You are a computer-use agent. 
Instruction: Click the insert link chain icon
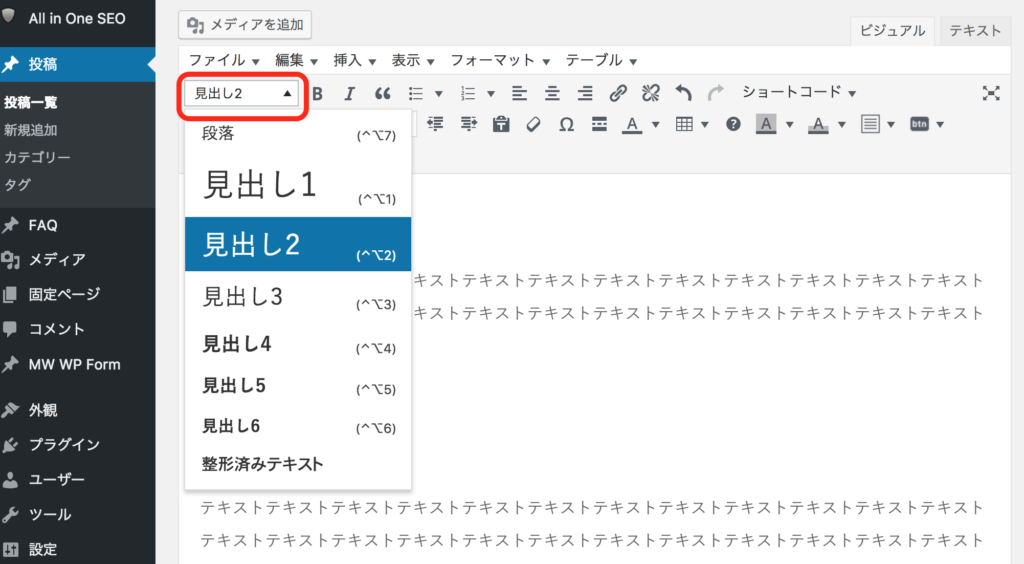pos(618,93)
